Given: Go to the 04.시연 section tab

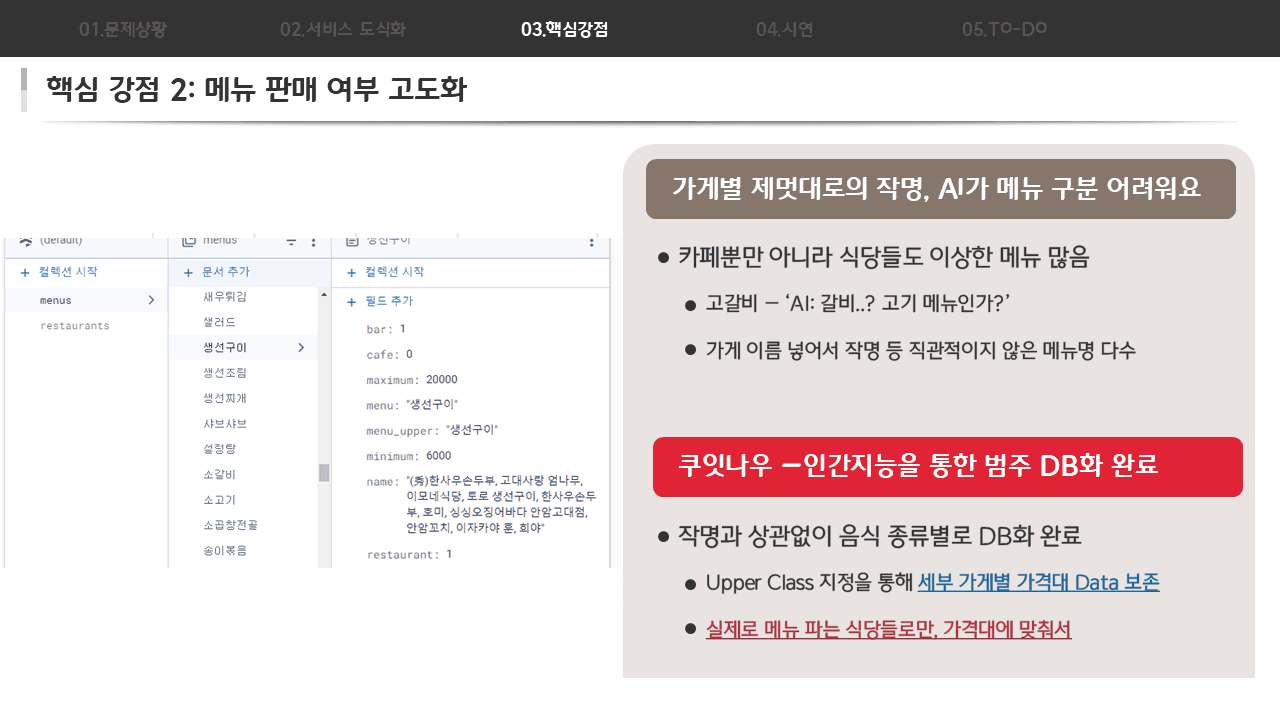Looking at the screenshot, I should coord(785,29).
